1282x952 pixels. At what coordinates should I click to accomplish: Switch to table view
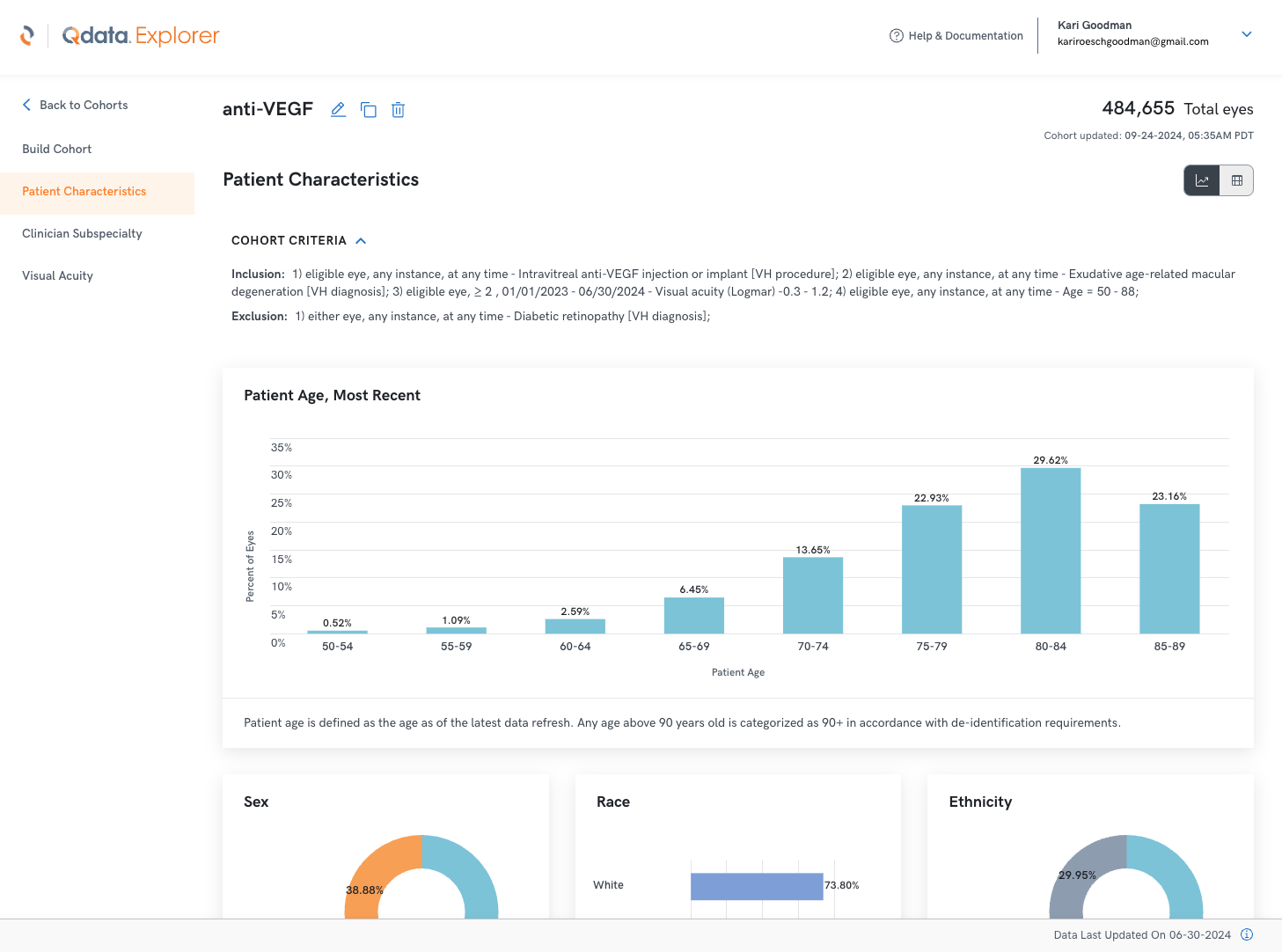1237,180
